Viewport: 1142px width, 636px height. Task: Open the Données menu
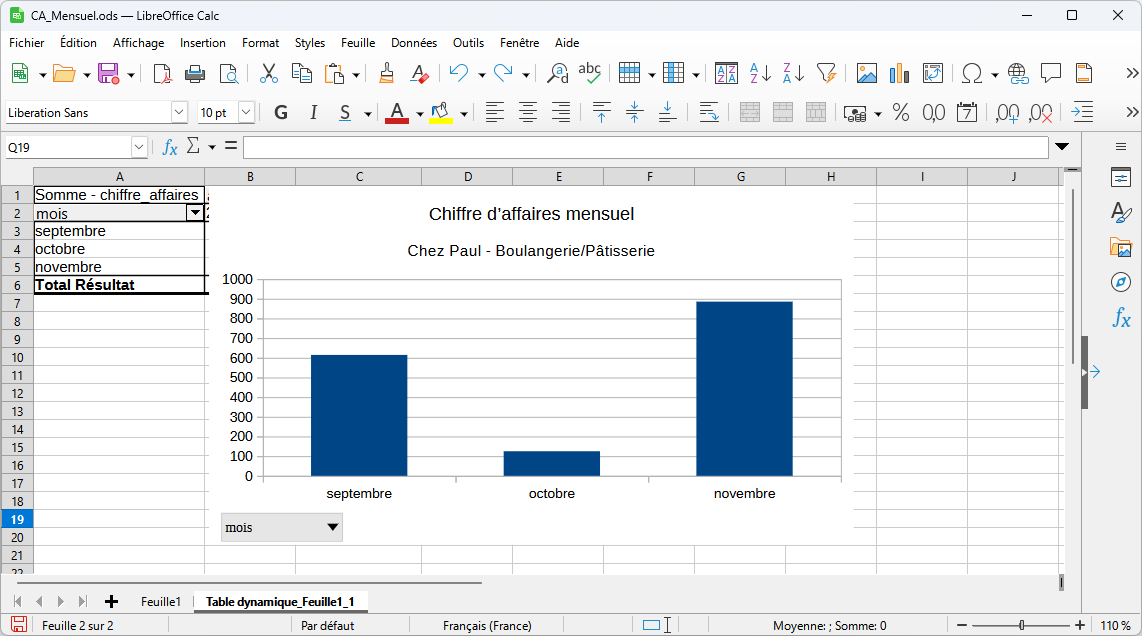click(x=413, y=43)
